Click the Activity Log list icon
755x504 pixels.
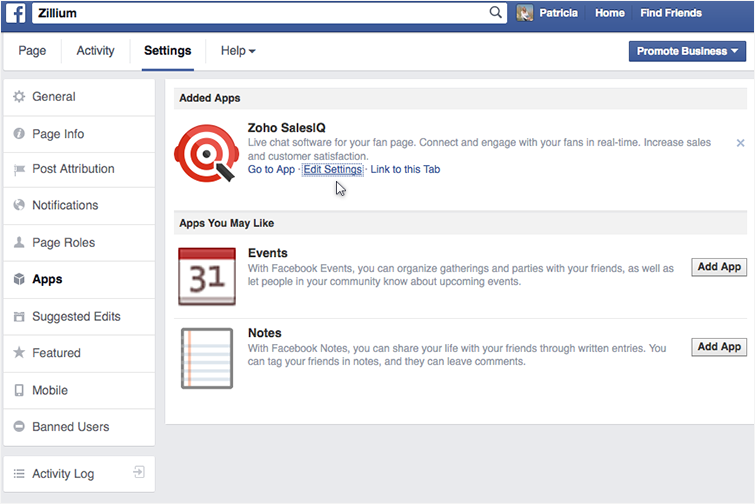click(x=19, y=474)
